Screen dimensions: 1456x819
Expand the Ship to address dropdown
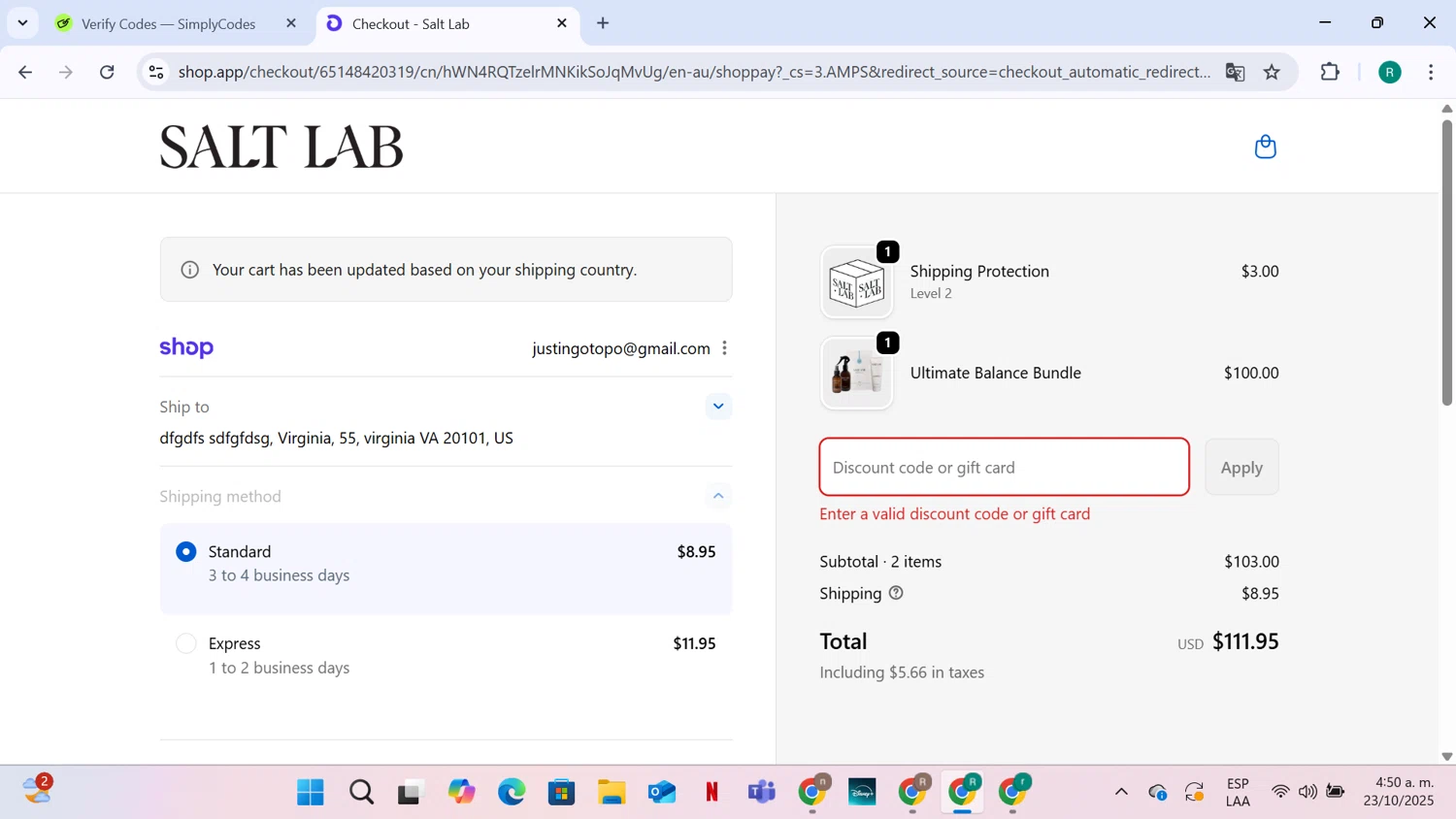pos(718,407)
